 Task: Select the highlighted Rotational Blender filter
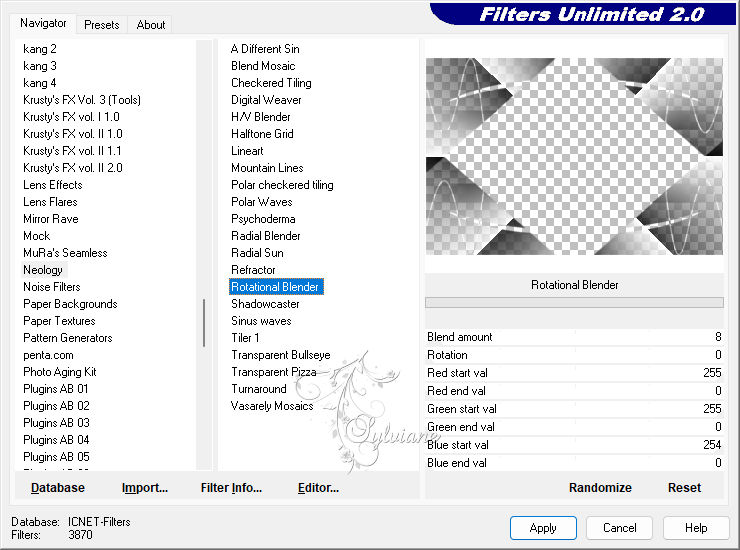(x=276, y=287)
